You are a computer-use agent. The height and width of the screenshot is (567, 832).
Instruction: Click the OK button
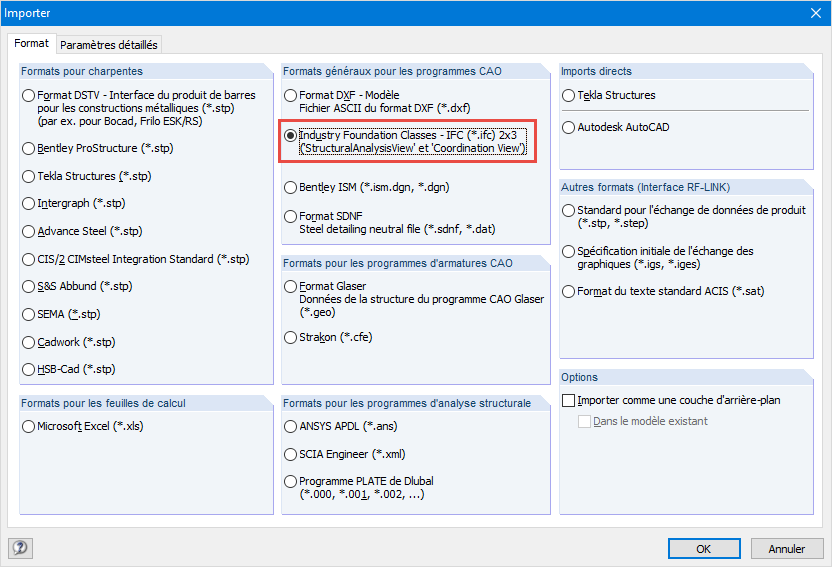tap(704, 548)
